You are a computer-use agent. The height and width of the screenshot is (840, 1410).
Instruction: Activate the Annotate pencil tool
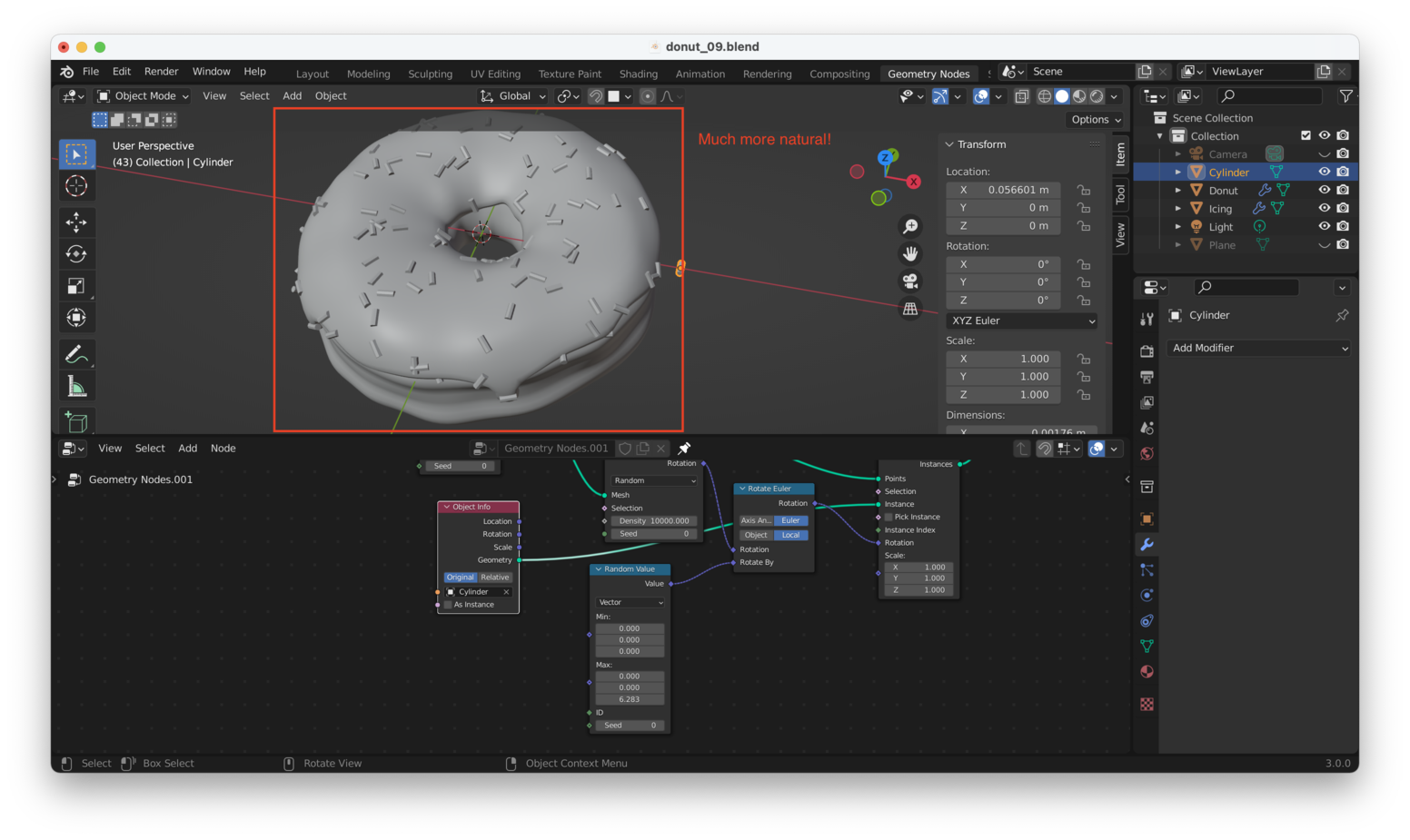click(x=76, y=354)
